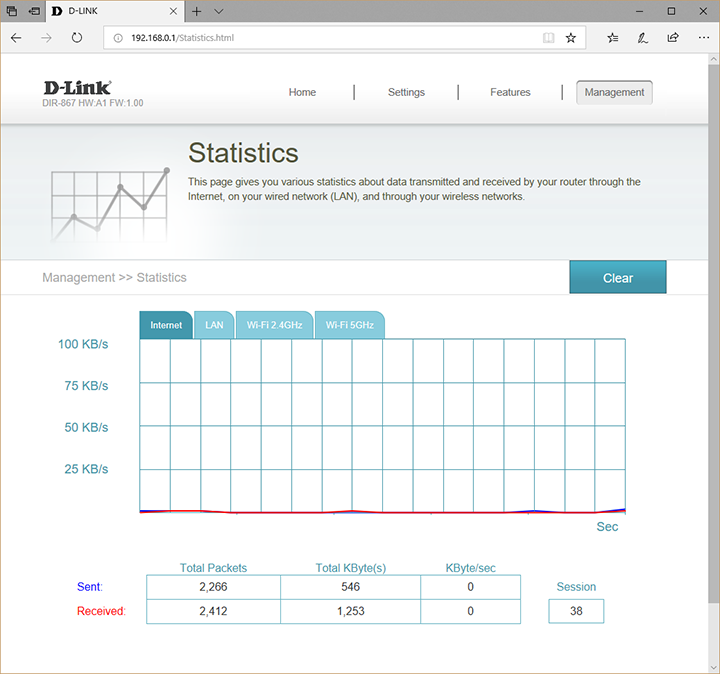
Task: Switch to the LAN statistics tab
Action: (214, 325)
